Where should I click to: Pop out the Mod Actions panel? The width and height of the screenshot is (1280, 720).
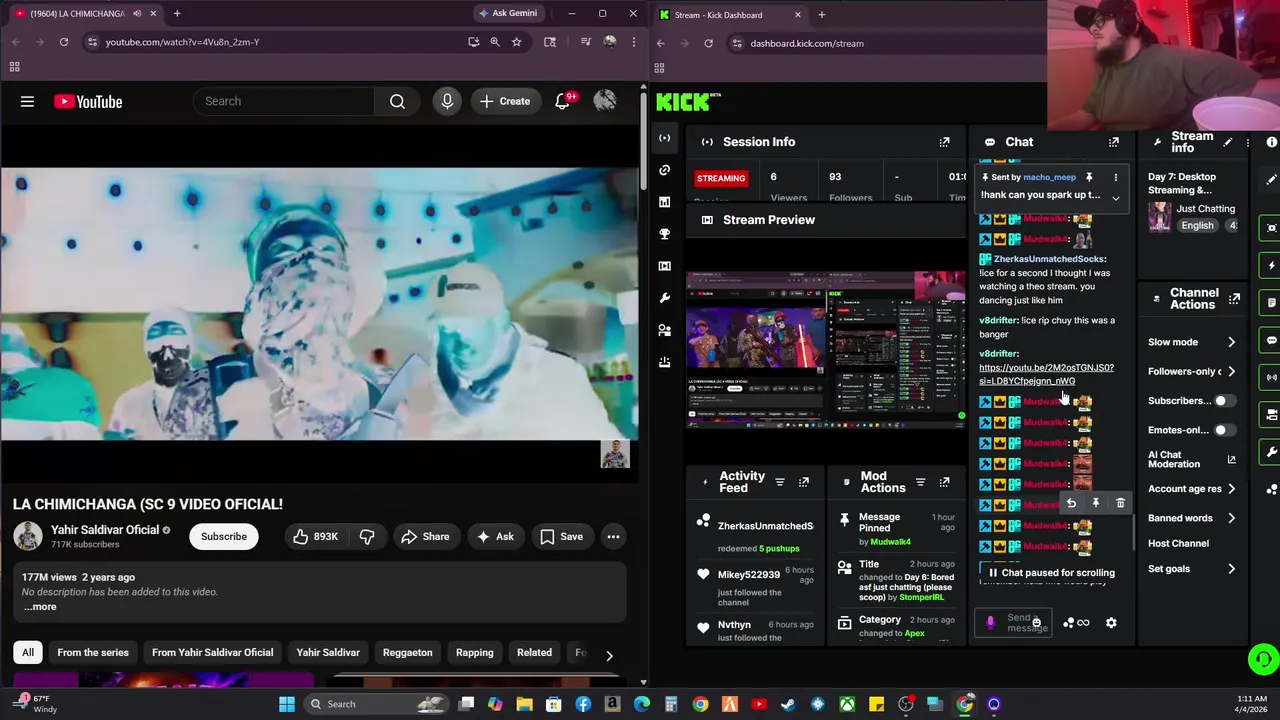(944, 482)
